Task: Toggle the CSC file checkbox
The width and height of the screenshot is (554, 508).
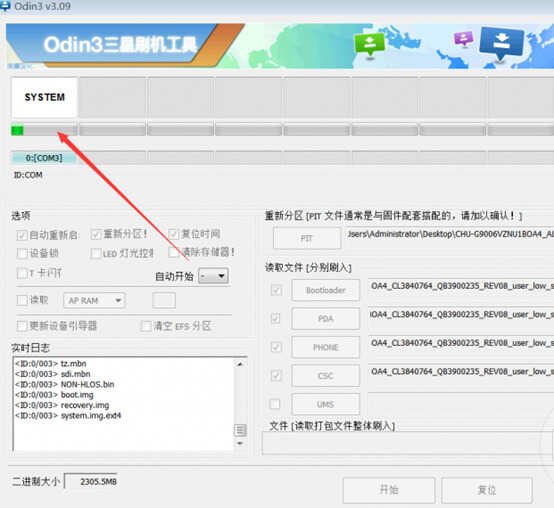Action: pos(276,376)
